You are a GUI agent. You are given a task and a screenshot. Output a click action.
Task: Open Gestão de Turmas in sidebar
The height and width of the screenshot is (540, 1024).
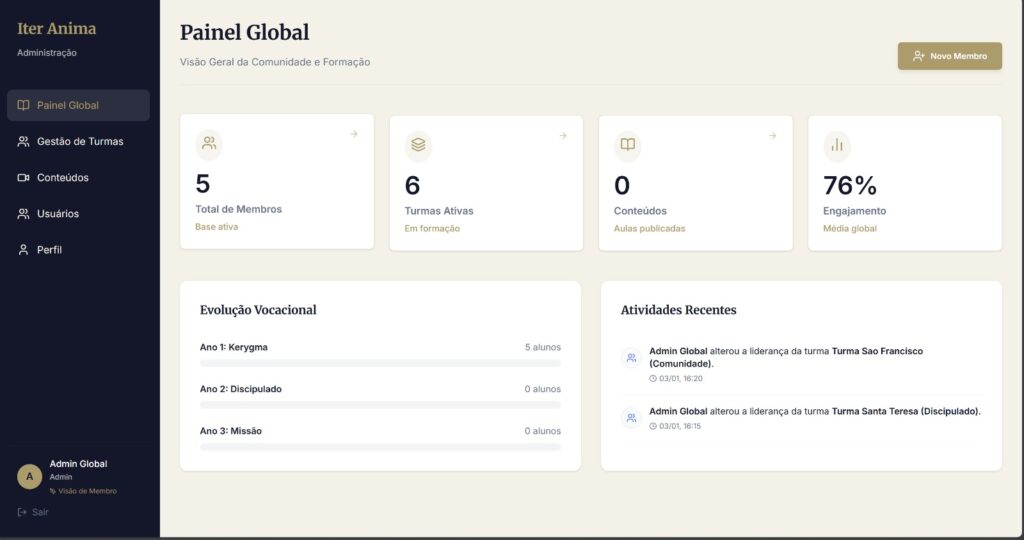pos(78,142)
